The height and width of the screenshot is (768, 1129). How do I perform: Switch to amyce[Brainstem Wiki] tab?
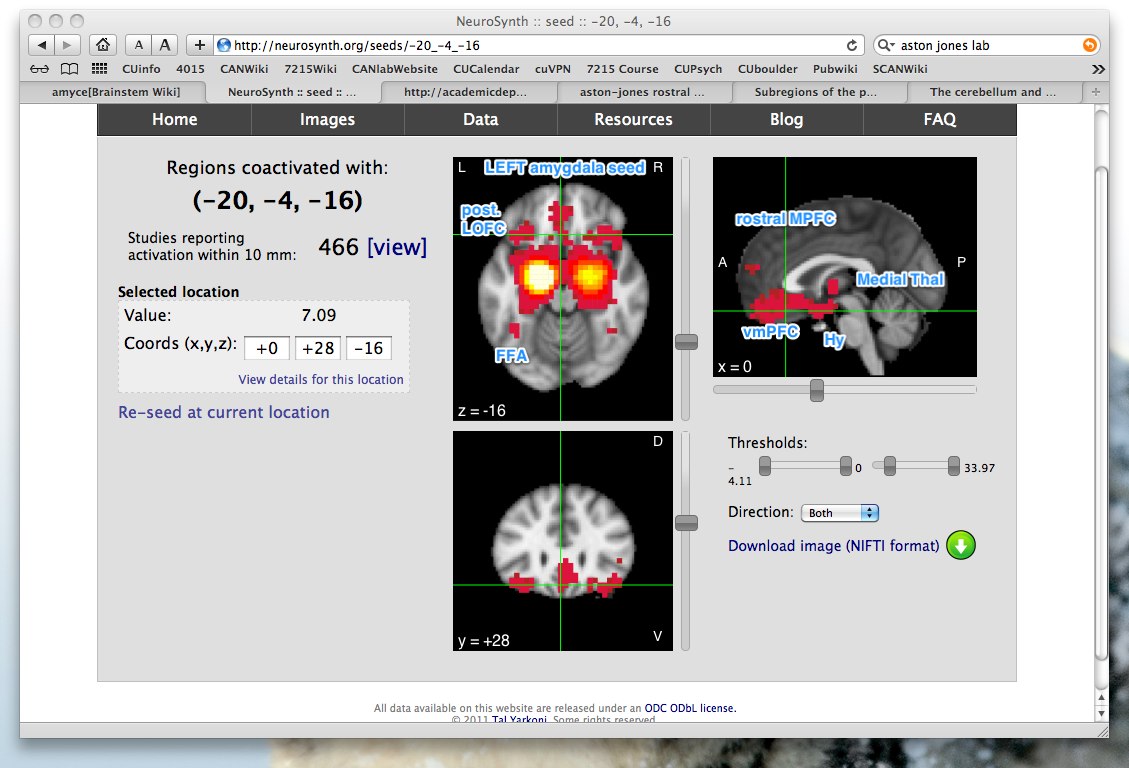tap(115, 92)
